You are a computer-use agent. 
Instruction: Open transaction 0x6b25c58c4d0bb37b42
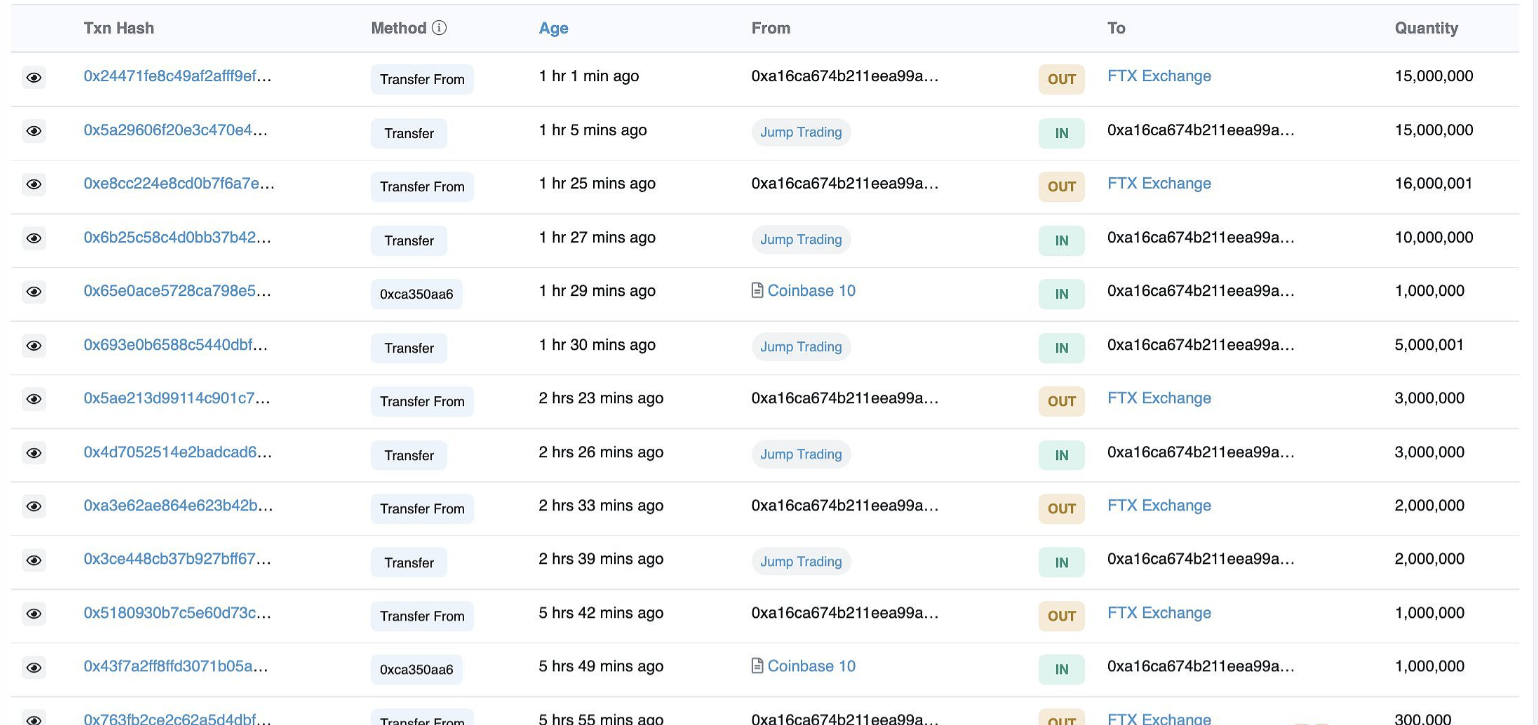(177, 238)
